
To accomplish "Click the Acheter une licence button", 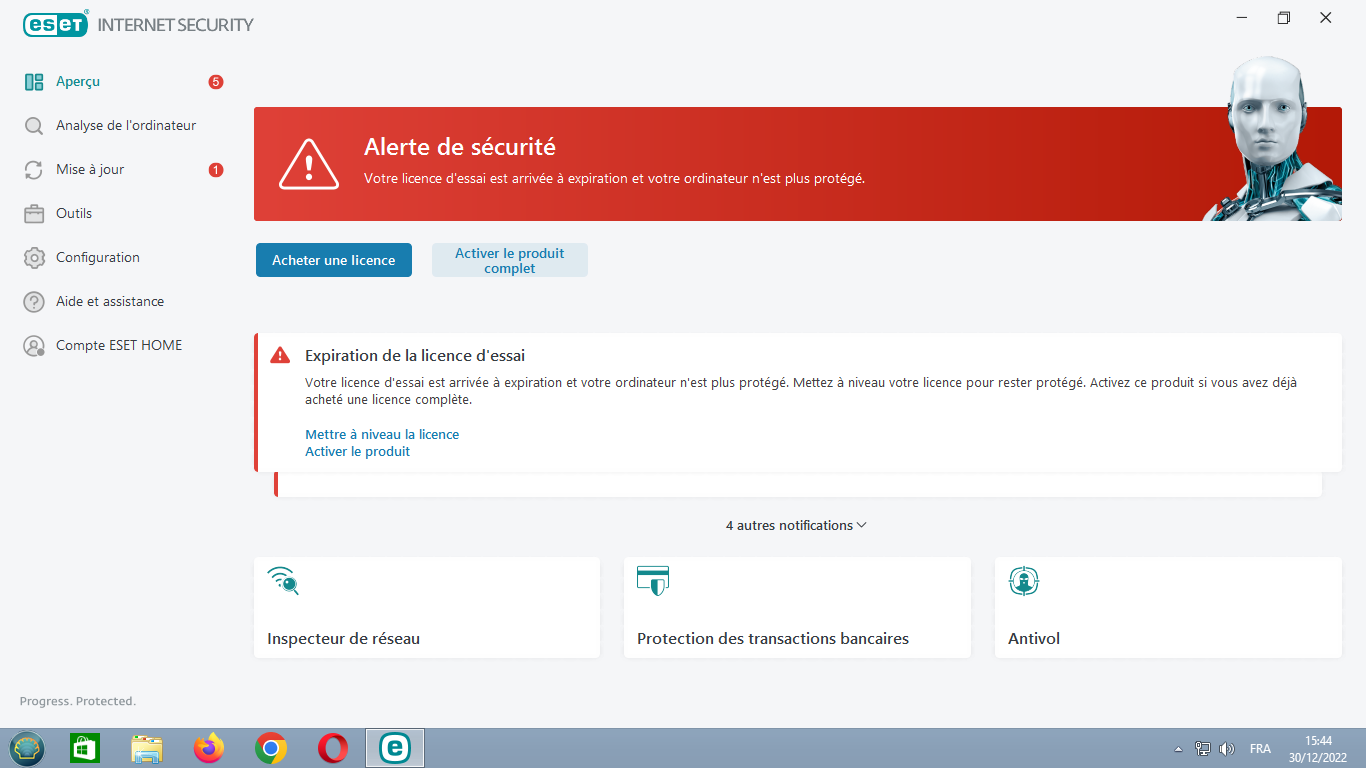I will [334, 260].
